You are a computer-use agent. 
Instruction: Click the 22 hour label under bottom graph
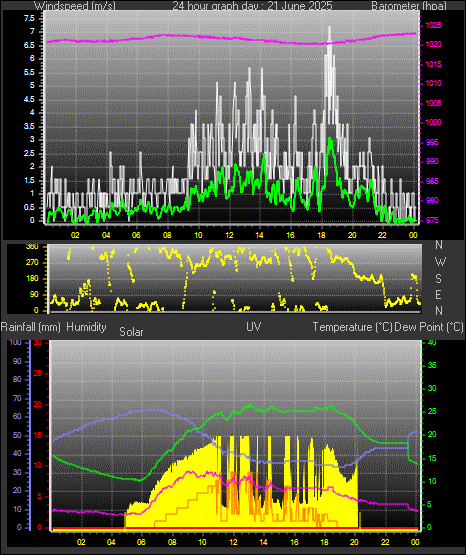(x=385, y=542)
